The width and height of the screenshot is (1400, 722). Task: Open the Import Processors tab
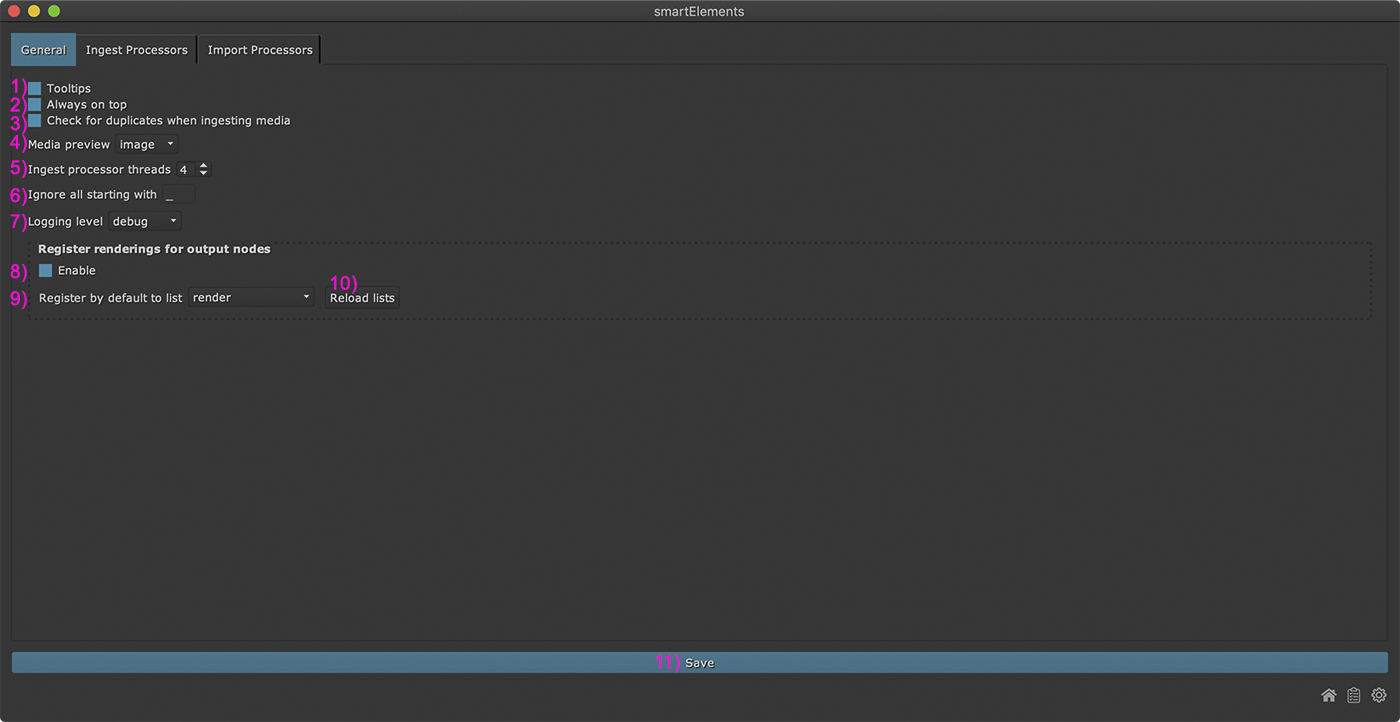coord(260,50)
